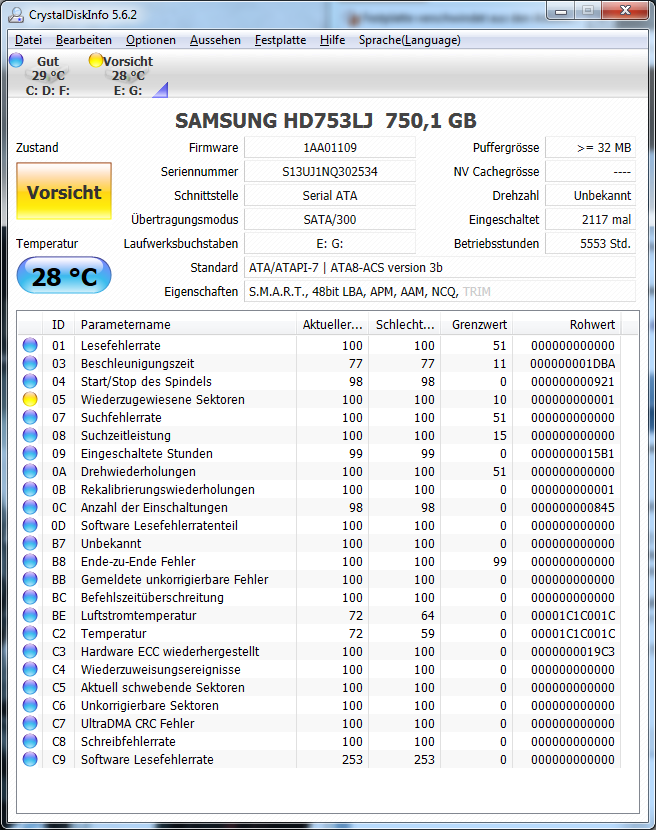
Task: Click the blue status icon beside Temperatur C2
Action: tap(30, 633)
